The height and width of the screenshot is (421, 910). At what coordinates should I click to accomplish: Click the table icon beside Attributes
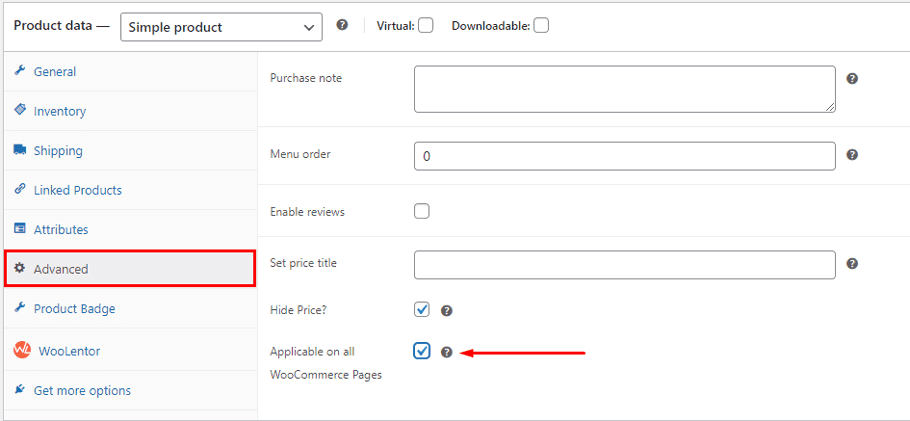20,228
